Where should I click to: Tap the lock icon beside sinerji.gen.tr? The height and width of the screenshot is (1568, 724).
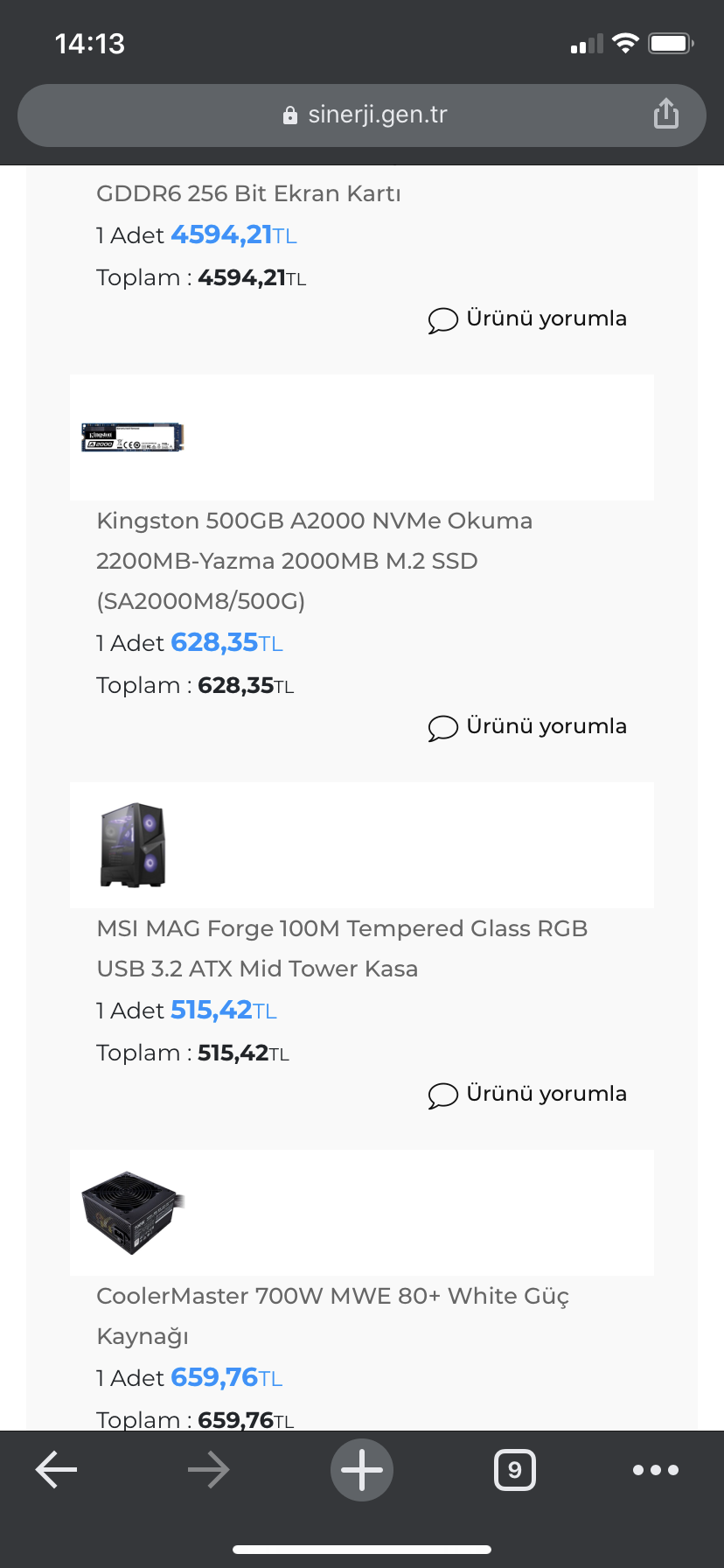click(290, 115)
